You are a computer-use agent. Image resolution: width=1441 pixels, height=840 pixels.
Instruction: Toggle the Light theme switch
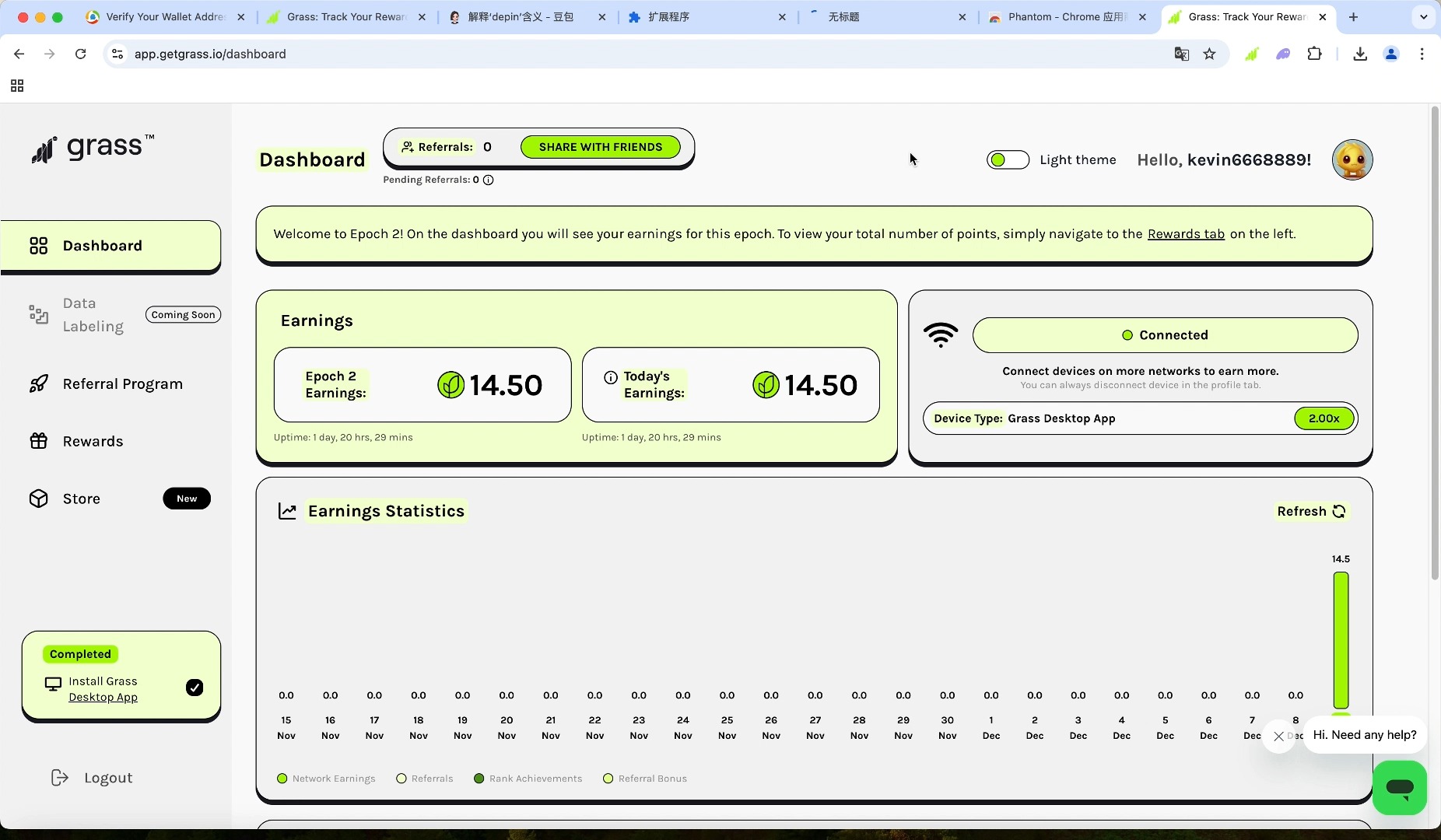coord(1008,159)
